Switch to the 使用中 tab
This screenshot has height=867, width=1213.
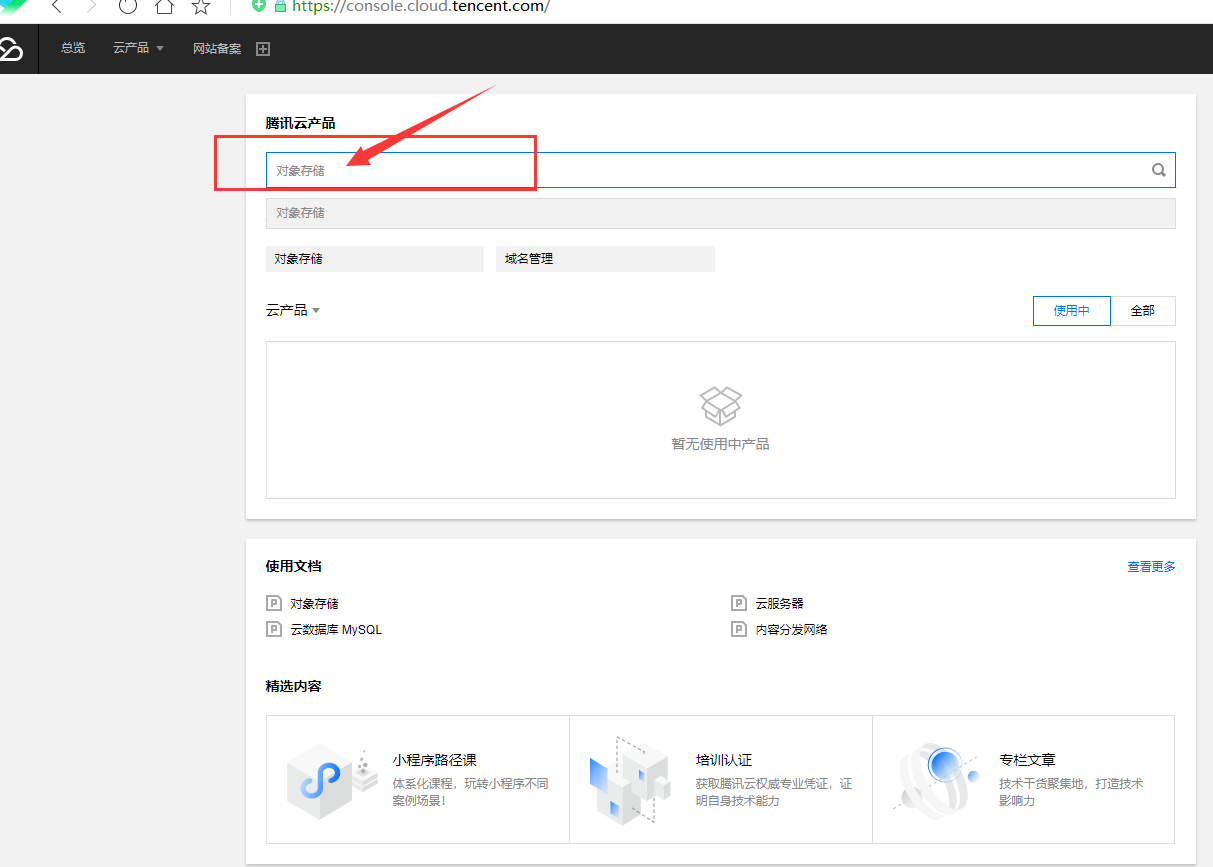coord(1071,311)
